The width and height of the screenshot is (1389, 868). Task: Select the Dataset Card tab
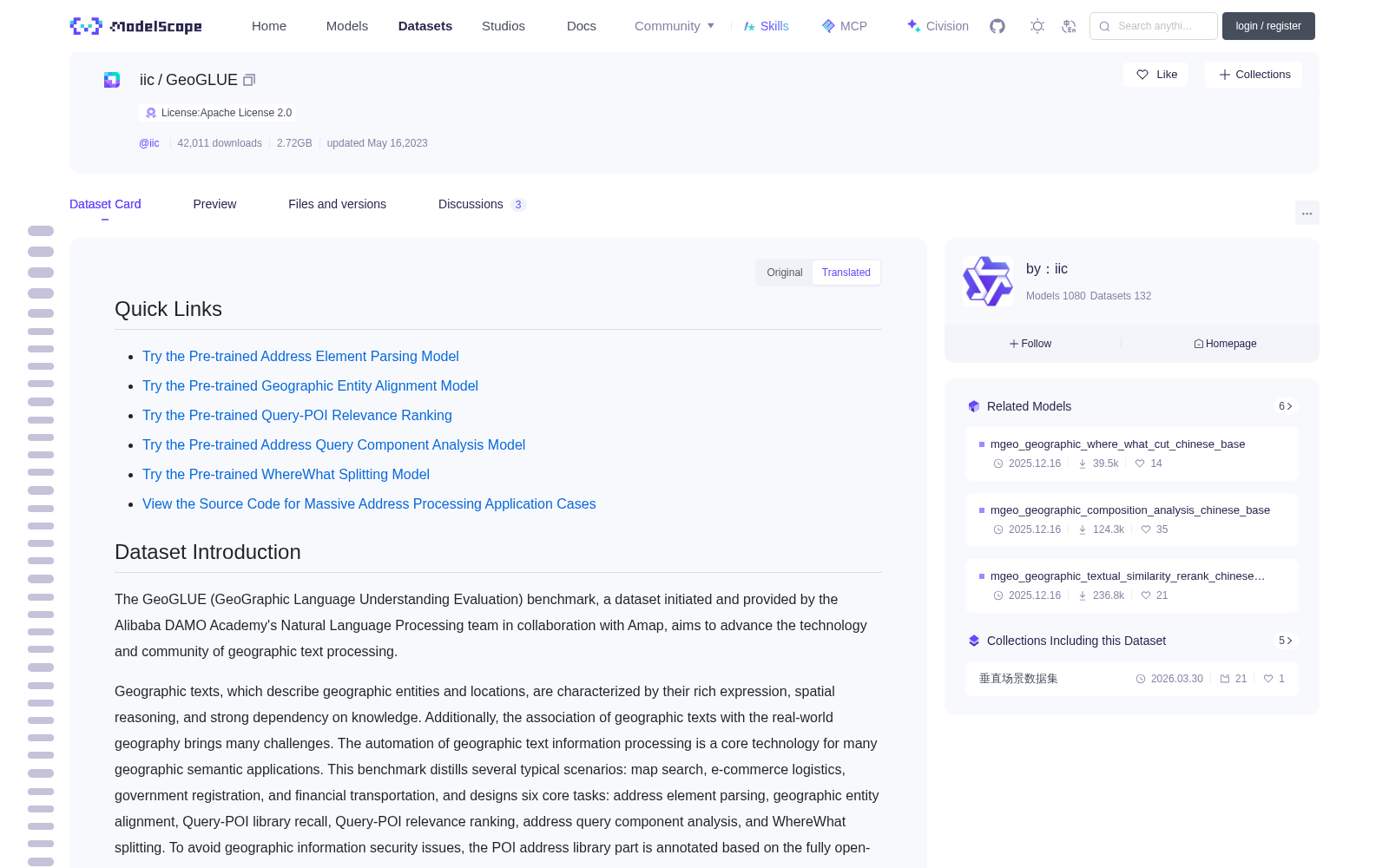click(x=105, y=204)
